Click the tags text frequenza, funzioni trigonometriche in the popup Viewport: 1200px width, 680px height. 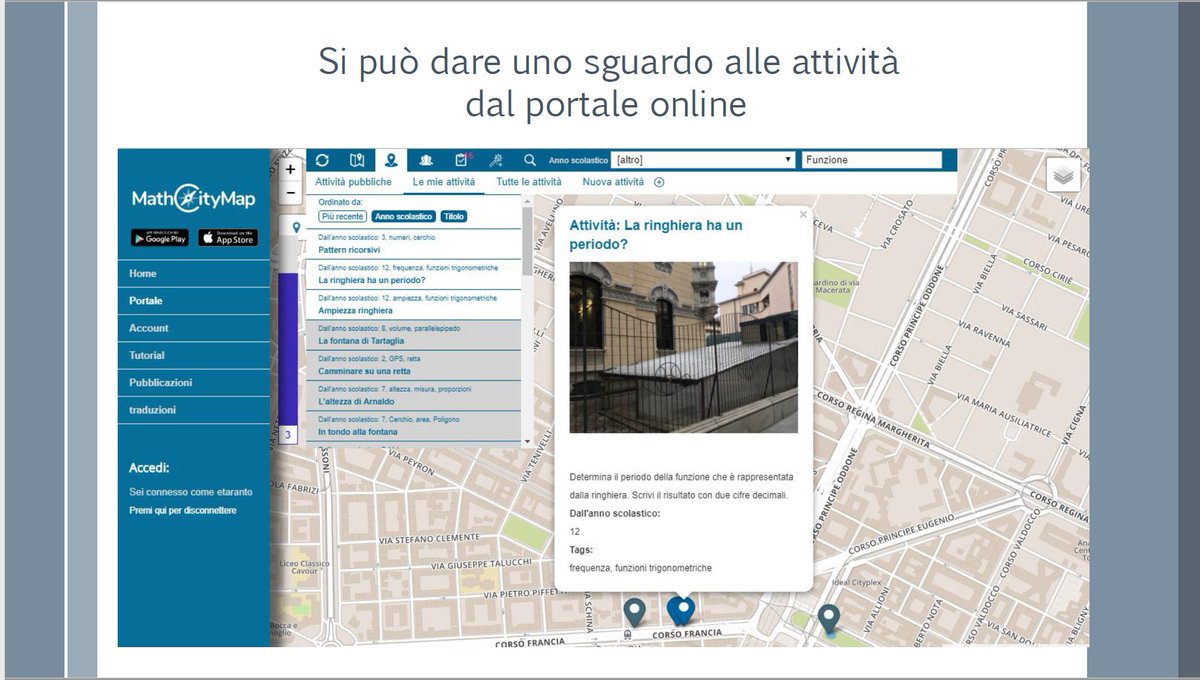coord(640,568)
